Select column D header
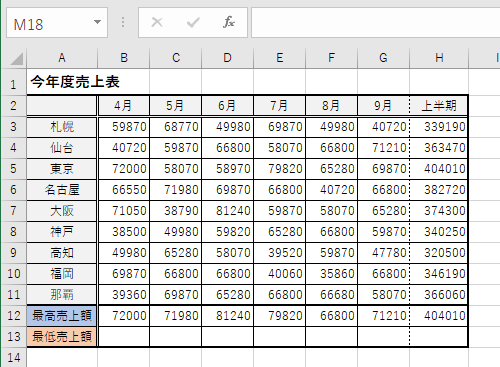Image resolution: width=500 pixels, height=367 pixels. [x=228, y=58]
